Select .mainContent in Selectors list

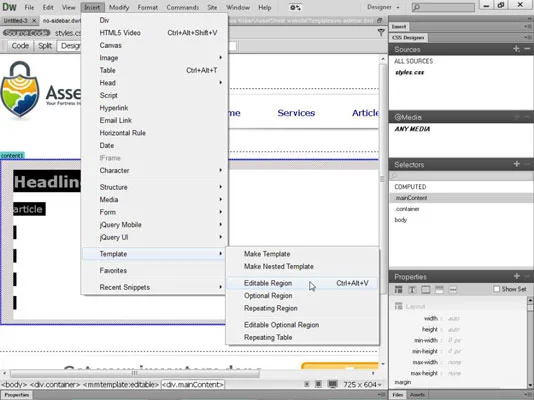click(x=461, y=198)
